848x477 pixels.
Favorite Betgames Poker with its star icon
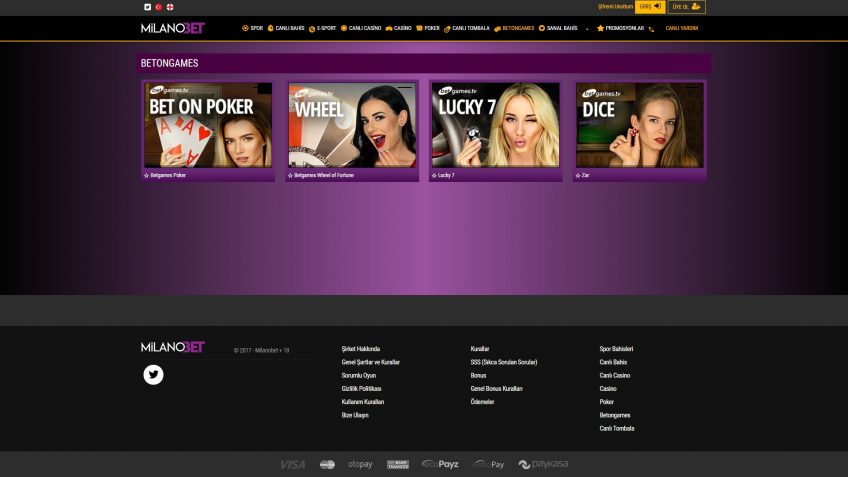click(x=147, y=175)
